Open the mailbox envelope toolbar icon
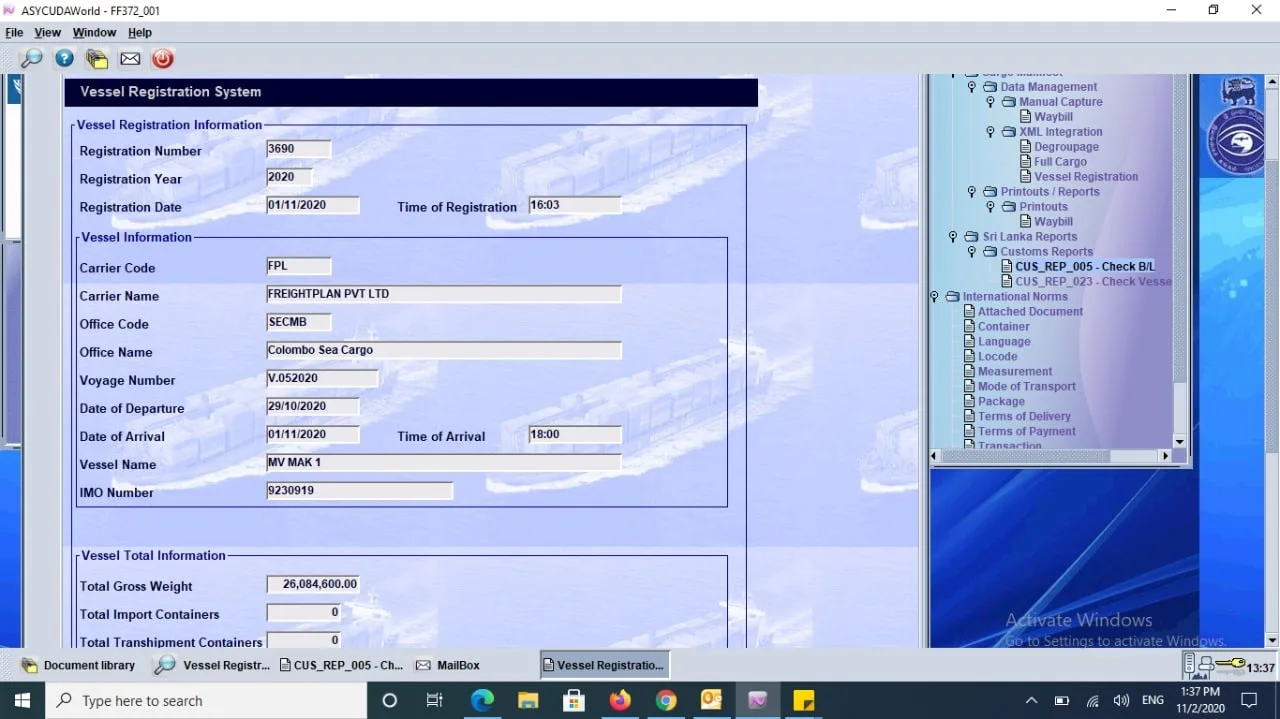The image size is (1280, 719). pos(130,59)
